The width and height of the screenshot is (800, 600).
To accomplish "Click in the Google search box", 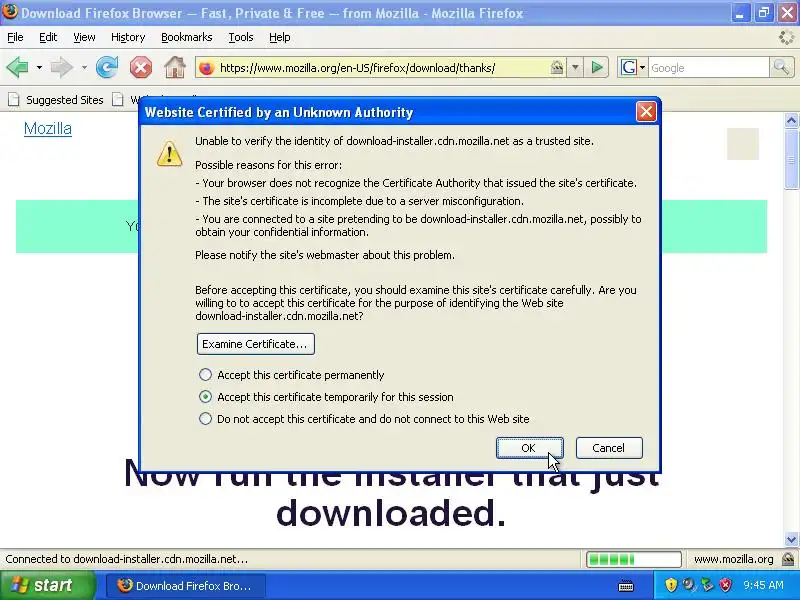I will (x=708, y=68).
